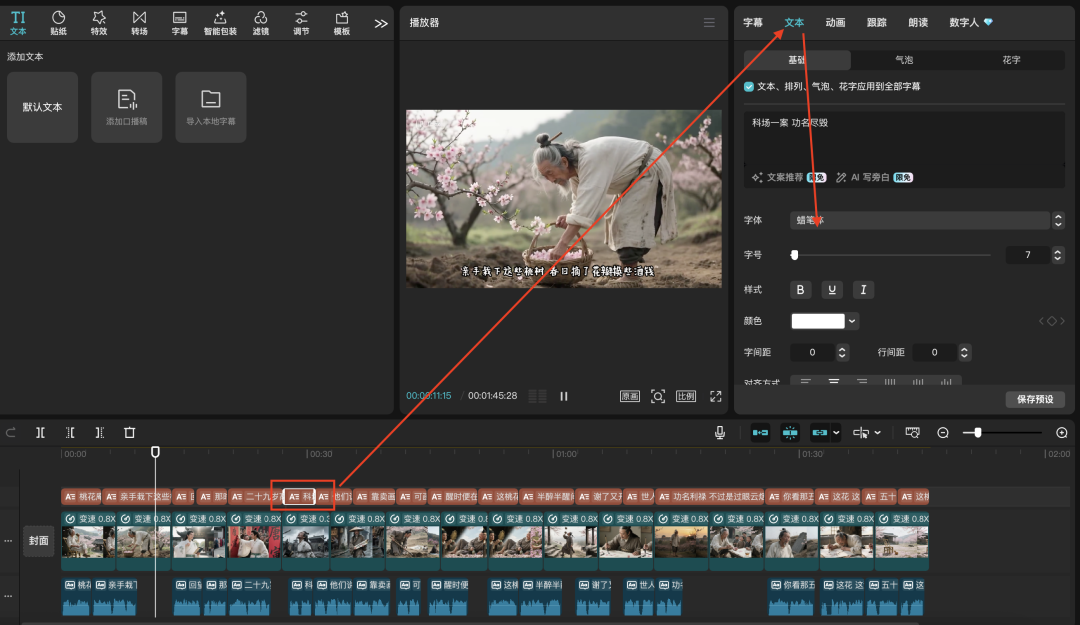The width and height of the screenshot is (1080, 625).
Task: Pause playback in the player
Action: click(x=564, y=396)
